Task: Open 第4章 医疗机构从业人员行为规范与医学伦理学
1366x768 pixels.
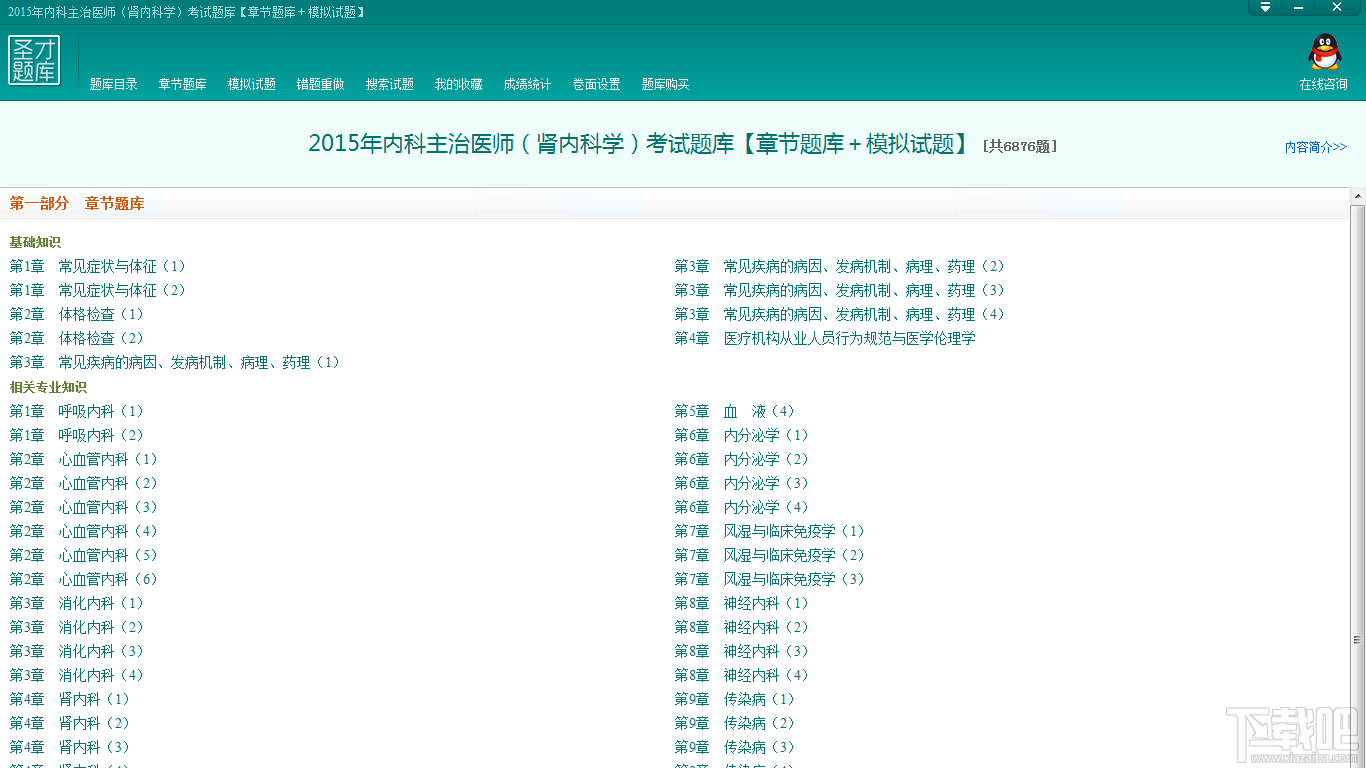Action: pos(825,338)
